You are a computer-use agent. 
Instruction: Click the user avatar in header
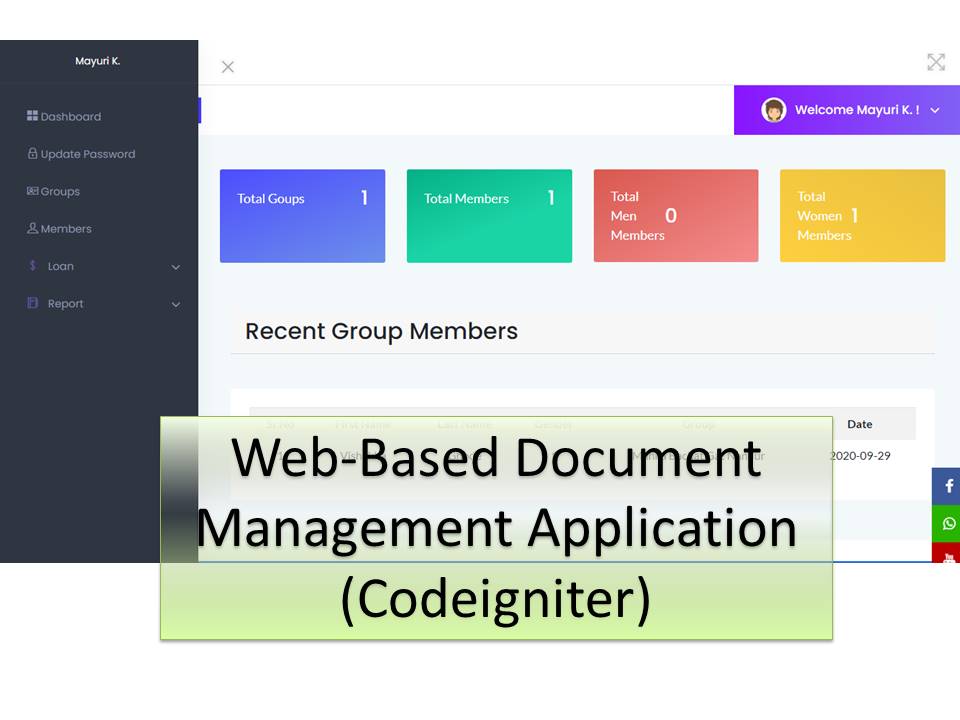pos(773,110)
